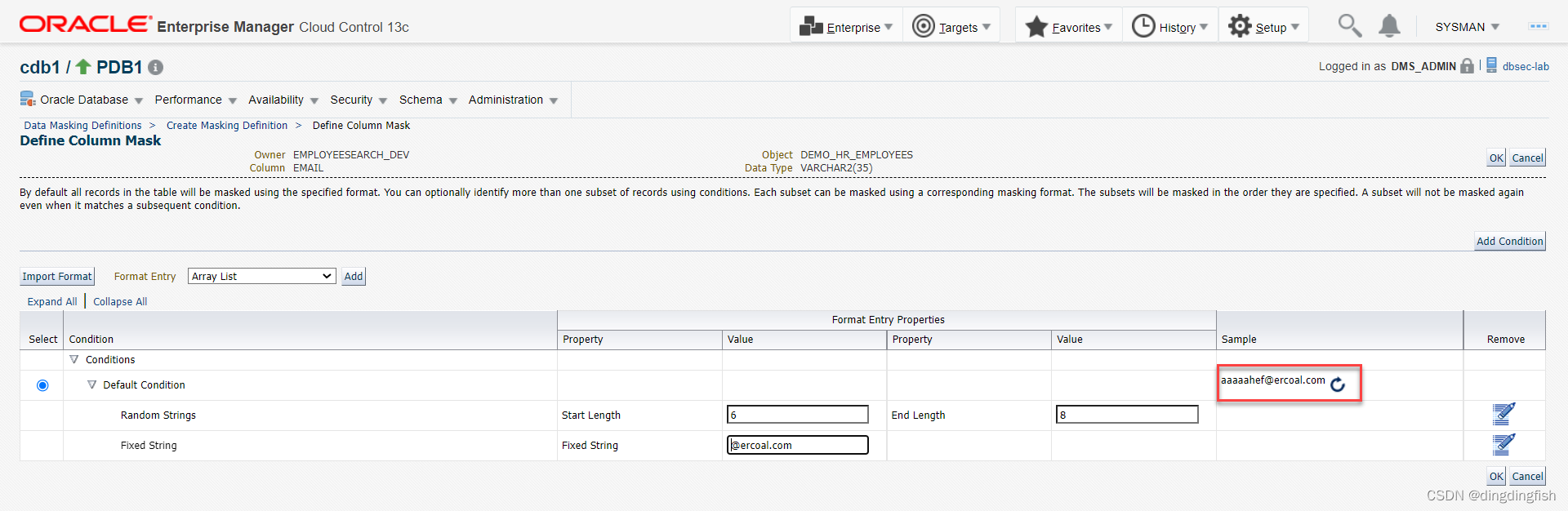
Task: Click the bottom Cancel button
Action: click(x=1527, y=477)
